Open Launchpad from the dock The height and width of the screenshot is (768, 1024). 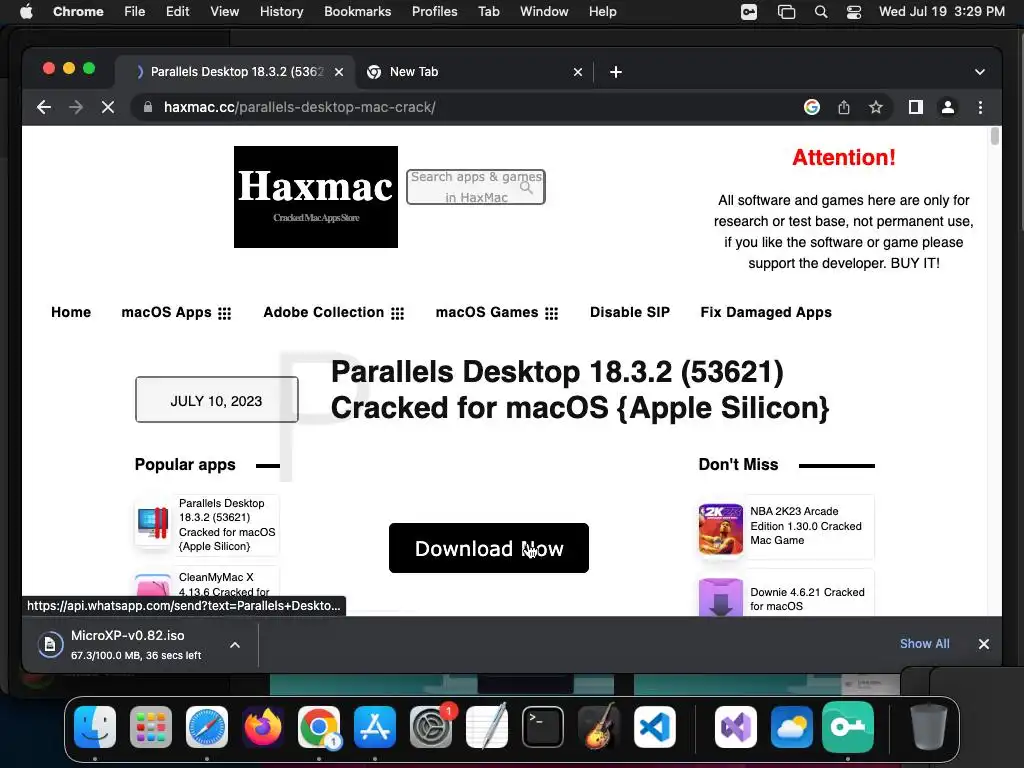tap(151, 727)
